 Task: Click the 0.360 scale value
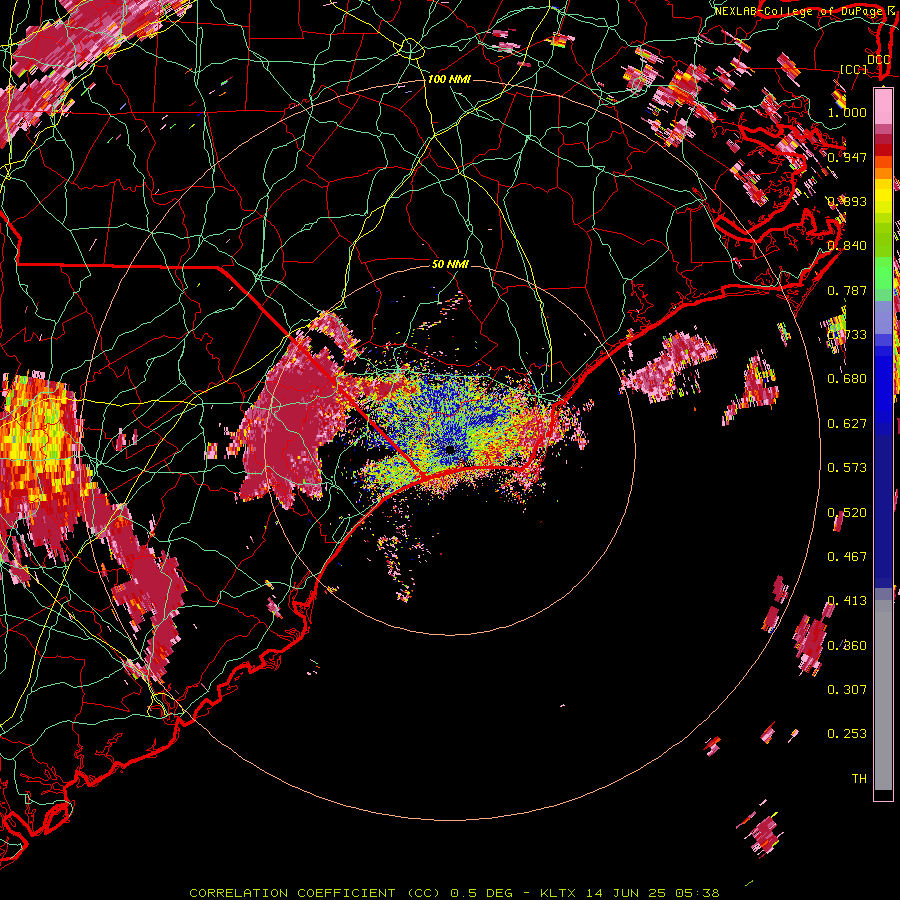(x=847, y=646)
